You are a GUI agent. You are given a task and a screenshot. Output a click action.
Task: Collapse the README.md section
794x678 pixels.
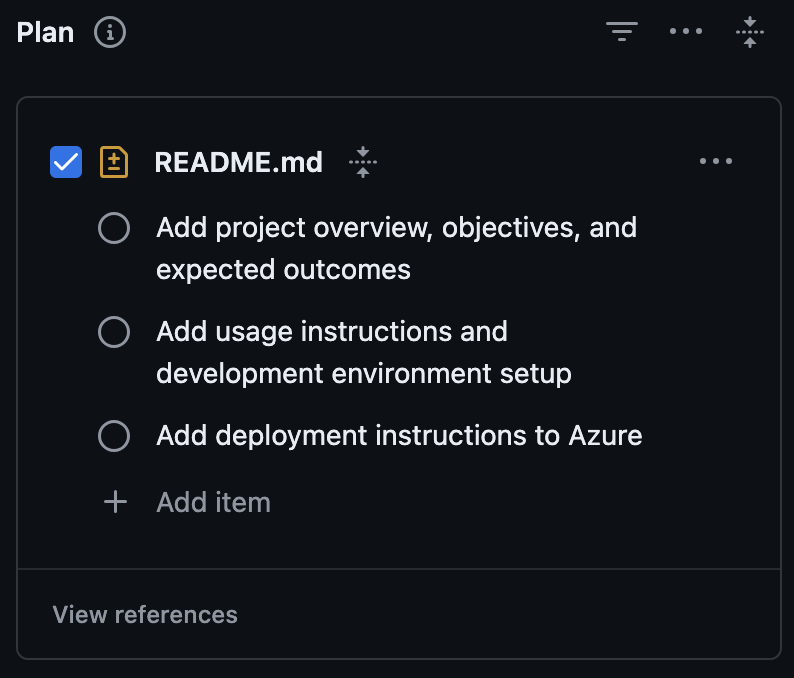[x=363, y=162]
